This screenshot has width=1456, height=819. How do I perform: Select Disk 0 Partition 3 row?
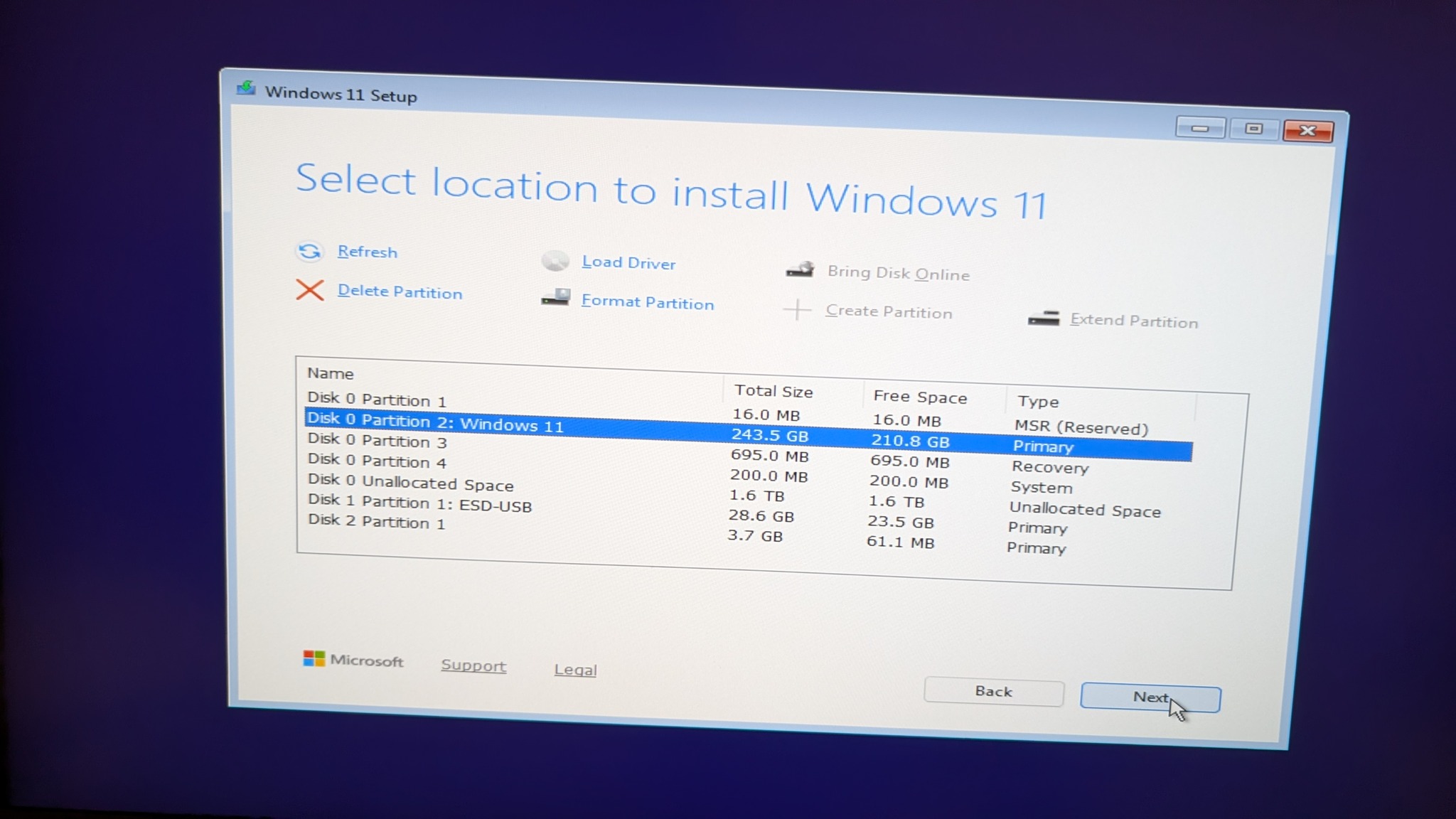(748, 454)
